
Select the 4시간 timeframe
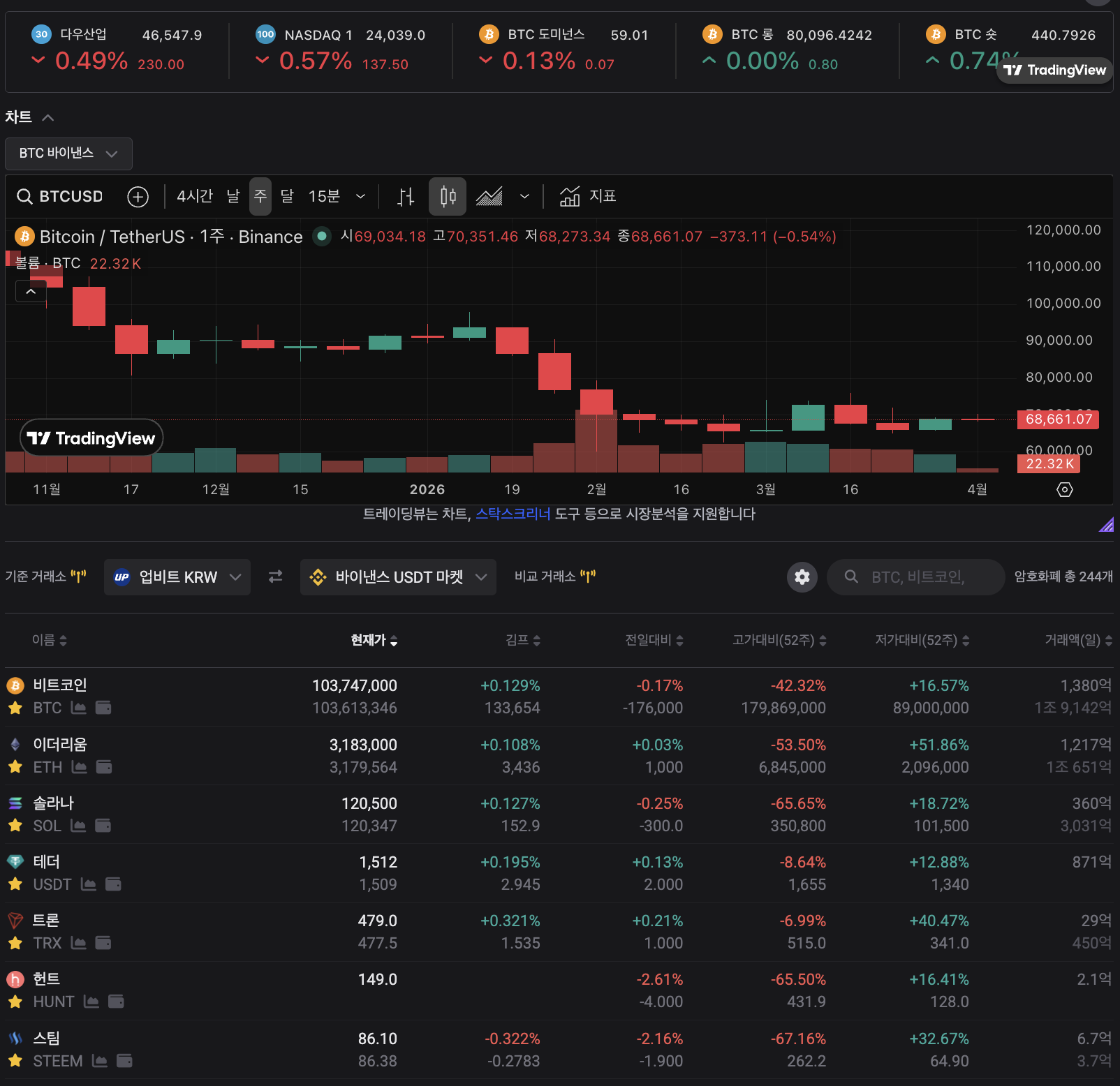195,197
